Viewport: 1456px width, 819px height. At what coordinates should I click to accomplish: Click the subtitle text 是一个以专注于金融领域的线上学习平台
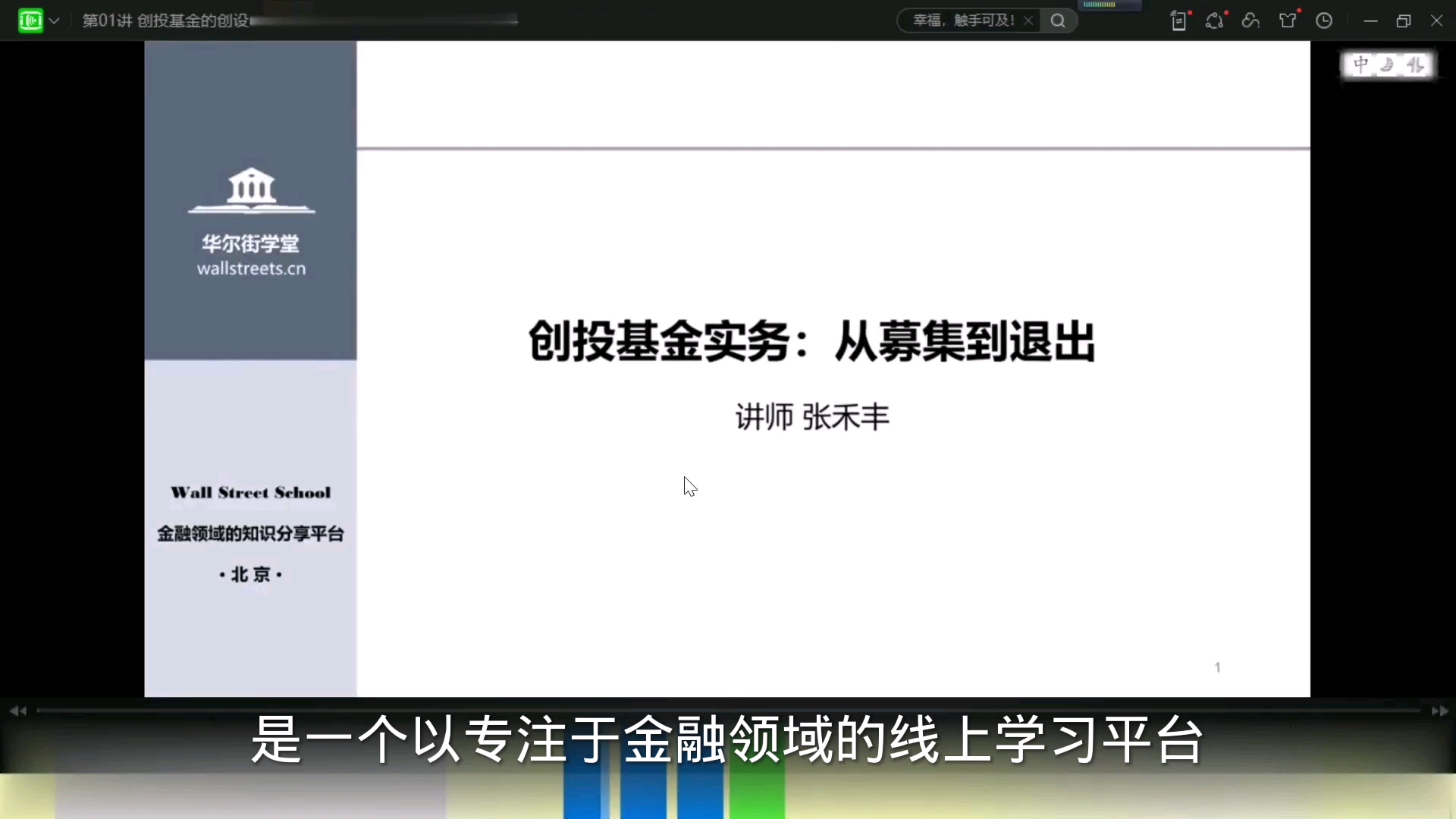(x=727, y=739)
